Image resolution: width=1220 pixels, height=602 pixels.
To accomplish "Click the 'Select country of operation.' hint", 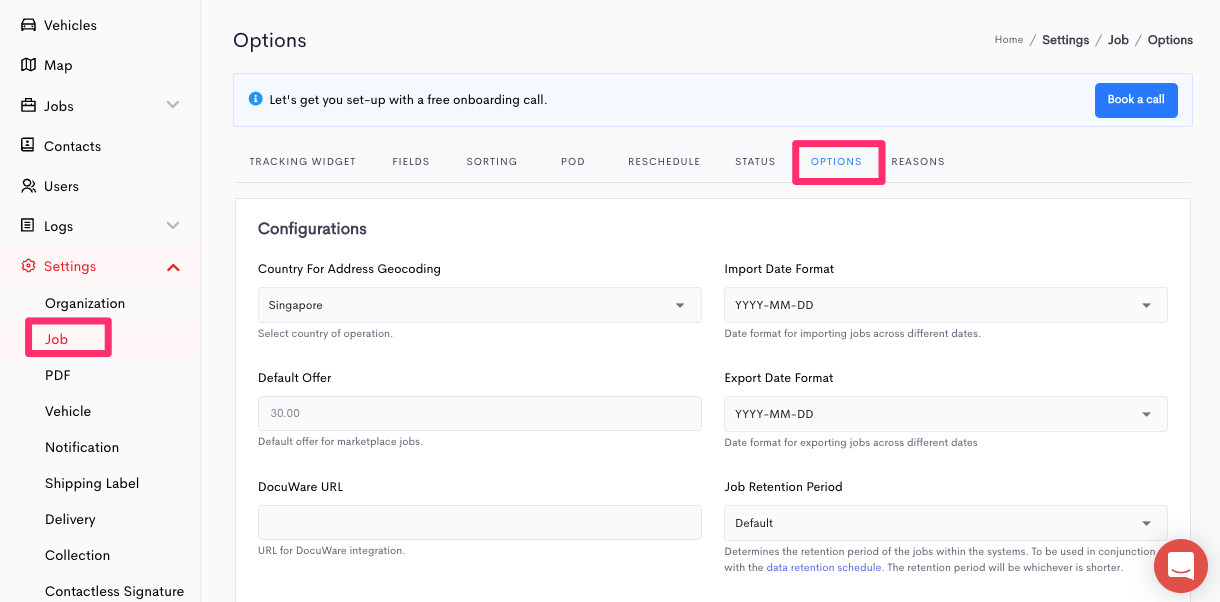I will [x=325, y=334].
